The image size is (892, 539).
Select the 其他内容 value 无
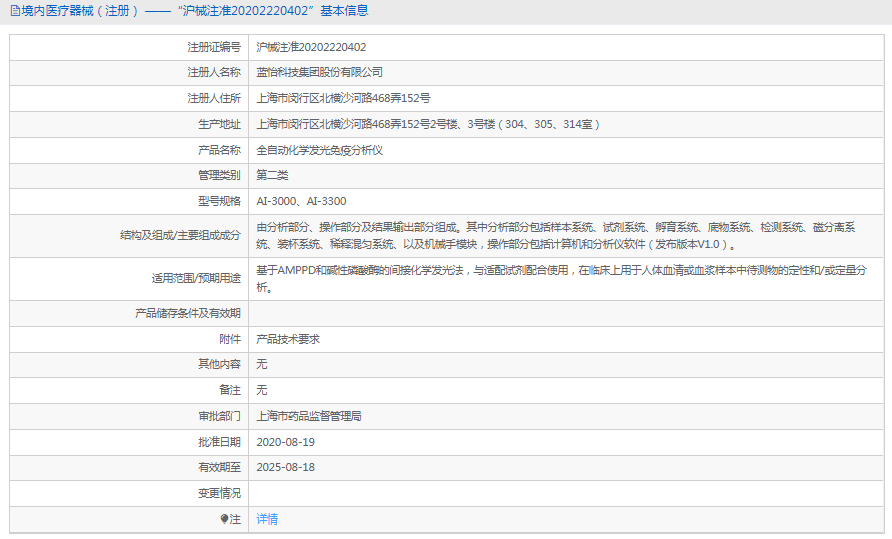pyautogui.click(x=261, y=364)
